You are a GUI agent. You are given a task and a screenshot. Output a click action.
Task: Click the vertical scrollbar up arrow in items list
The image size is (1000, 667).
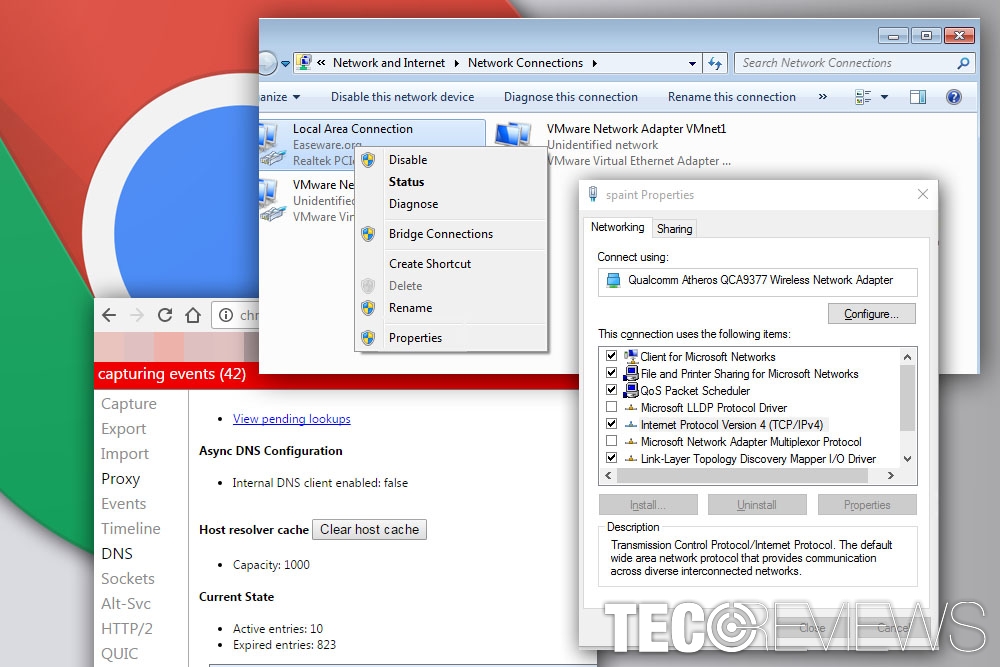tap(907, 357)
